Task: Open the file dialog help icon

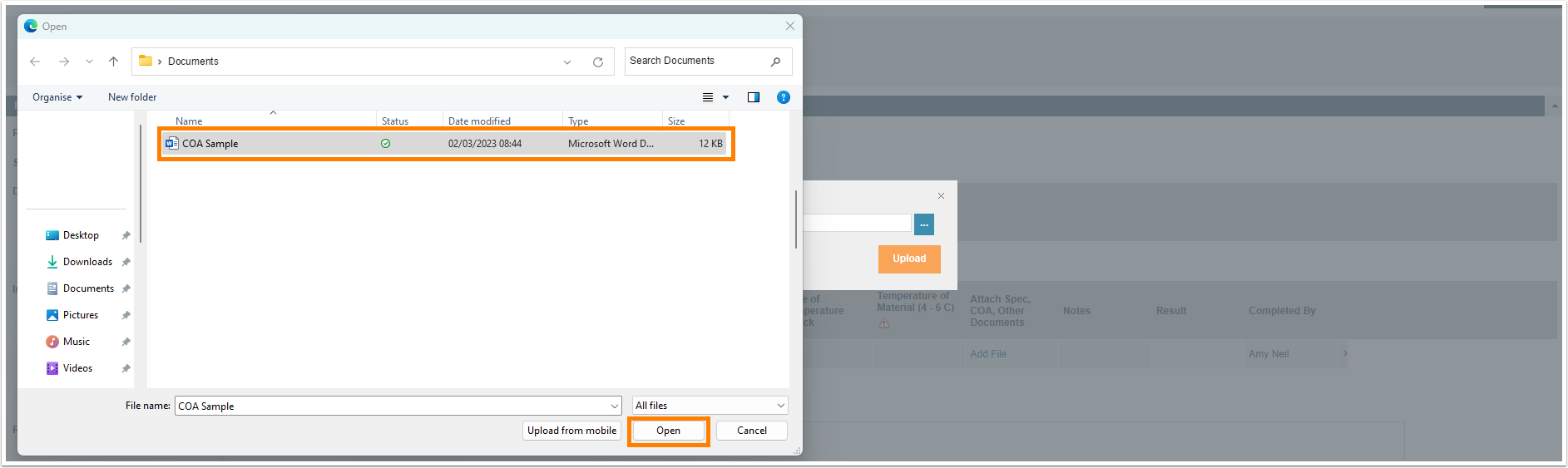Action: coord(783,97)
